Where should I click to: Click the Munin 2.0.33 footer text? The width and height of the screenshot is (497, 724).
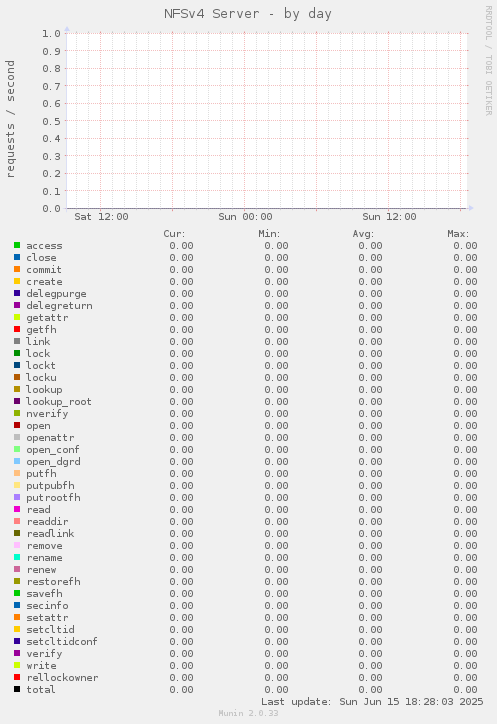248,713
